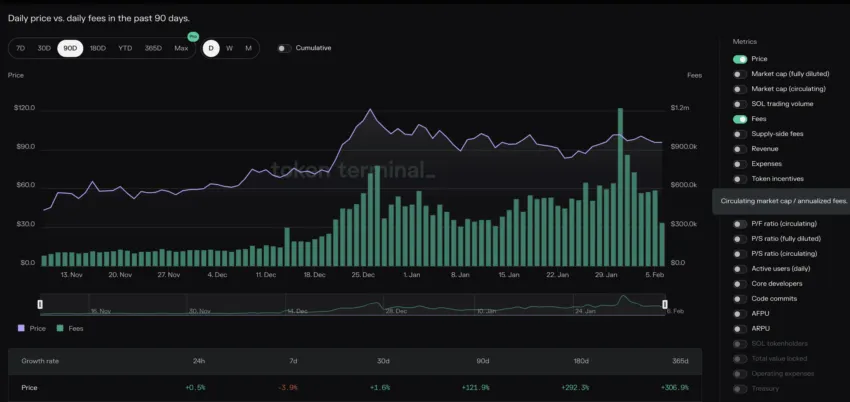The height and width of the screenshot is (402, 850).
Task: Toggle the Cumulative switch
Action: click(284, 48)
